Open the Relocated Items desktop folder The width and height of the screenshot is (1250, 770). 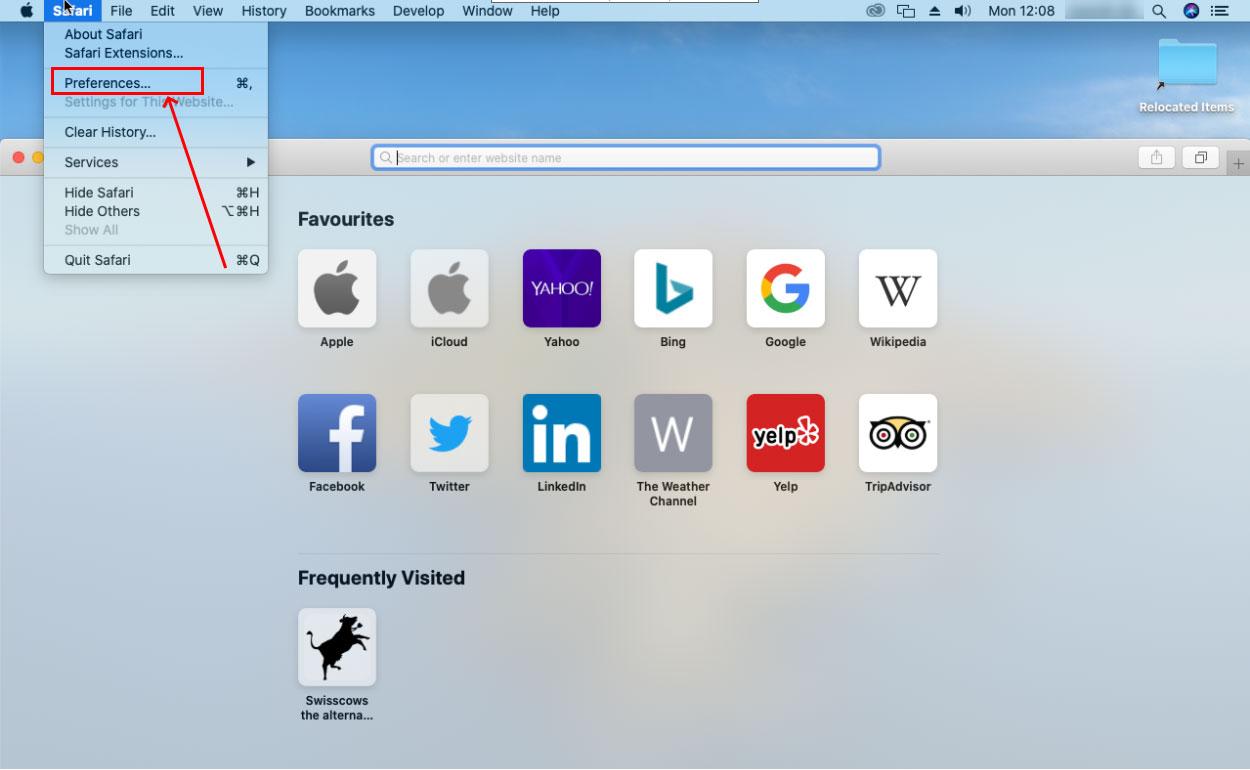click(1187, 63)
